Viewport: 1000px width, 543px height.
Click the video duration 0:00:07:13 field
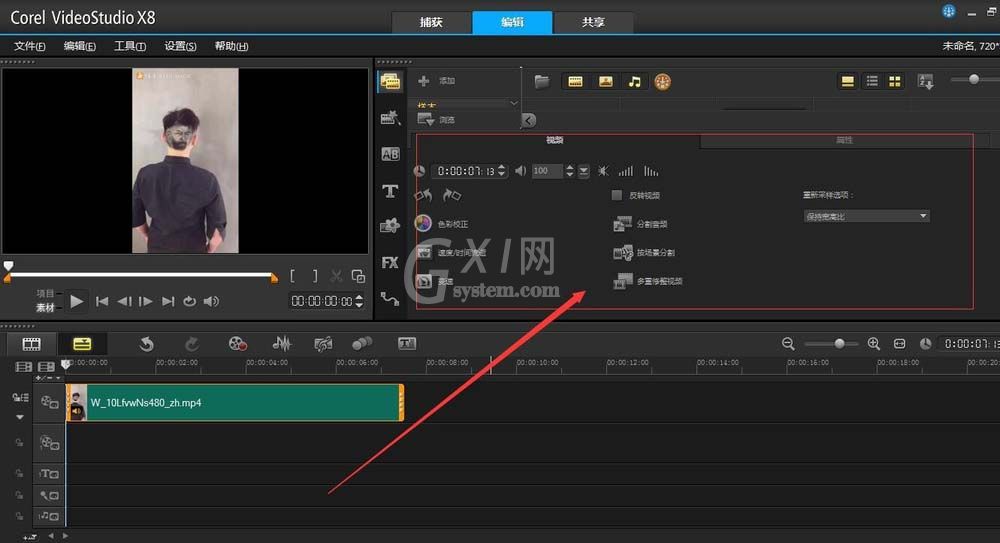click(x=466, y=171)
